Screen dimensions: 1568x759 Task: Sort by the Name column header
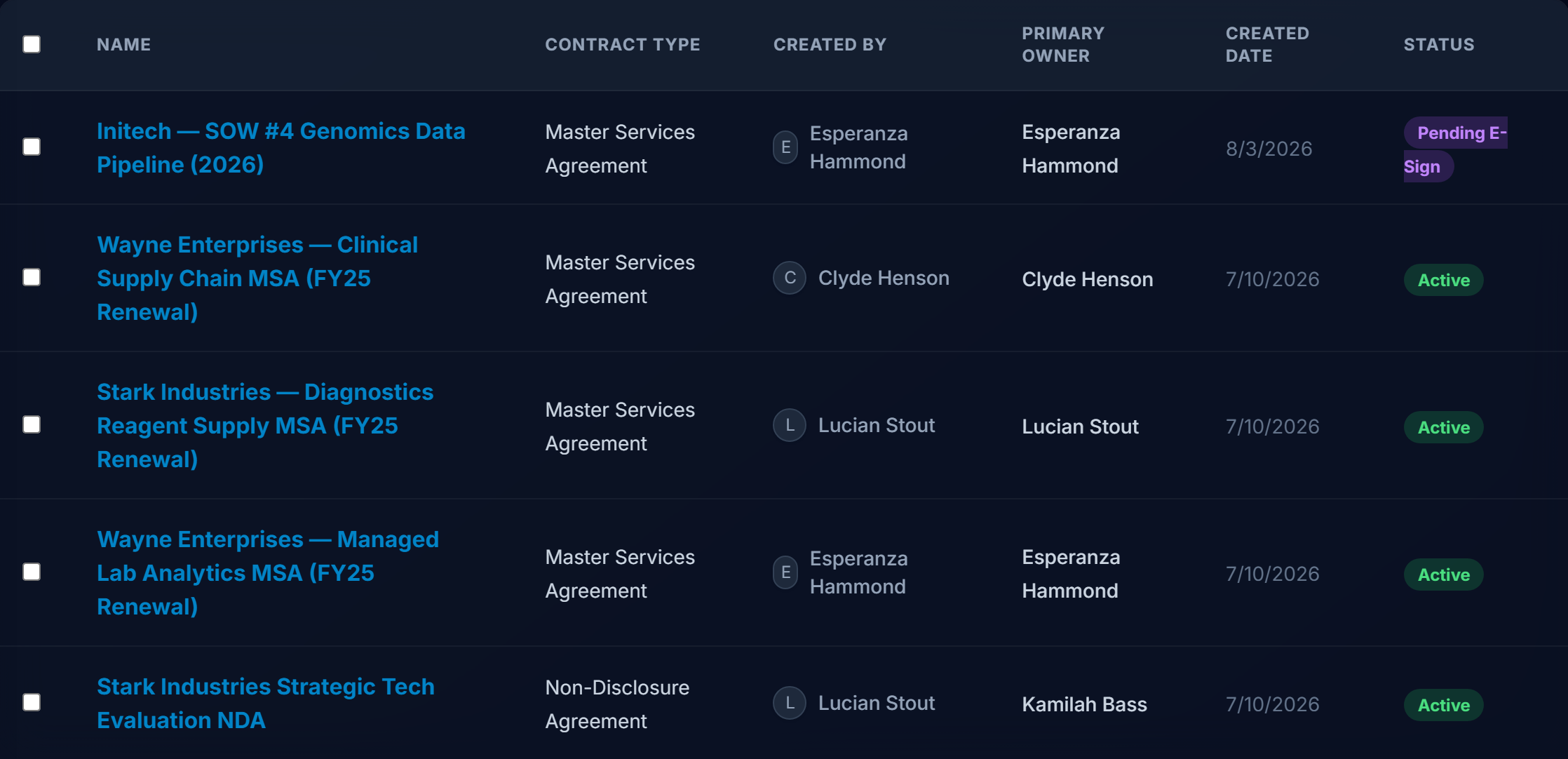click(x=123, y=44)
